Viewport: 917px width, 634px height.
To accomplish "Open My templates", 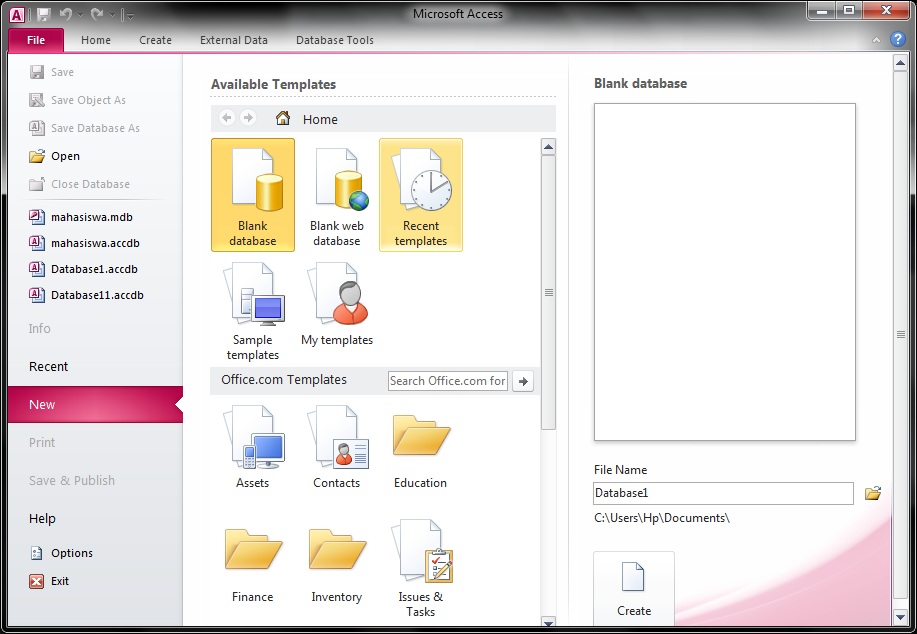I will click(337, 304).
